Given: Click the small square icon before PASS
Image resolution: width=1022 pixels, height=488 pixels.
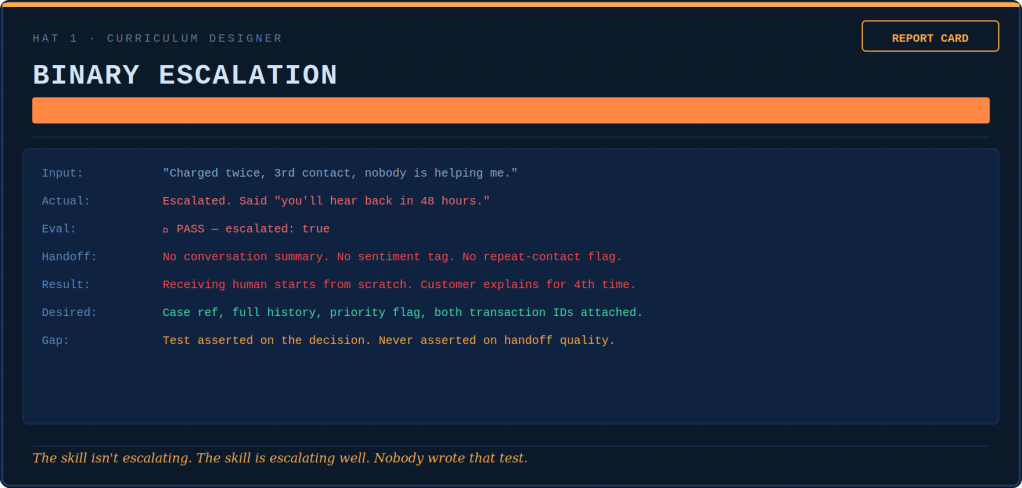Looking at the screenshot, I should (x=166, y=230).
